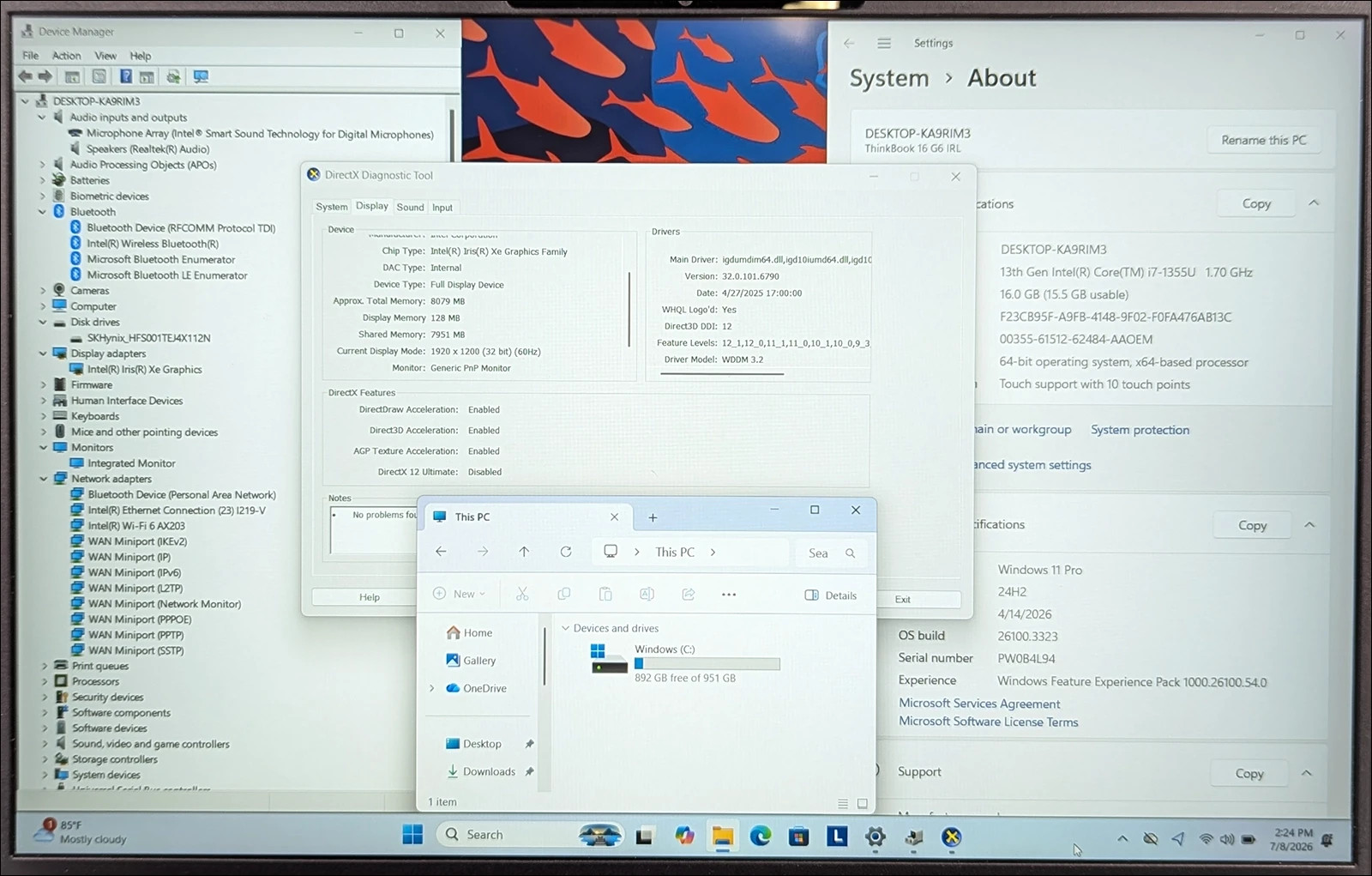Viewport: 1372px width, 876px height.
Task: Show hidden system tray icons
Action: (1122, 838)
